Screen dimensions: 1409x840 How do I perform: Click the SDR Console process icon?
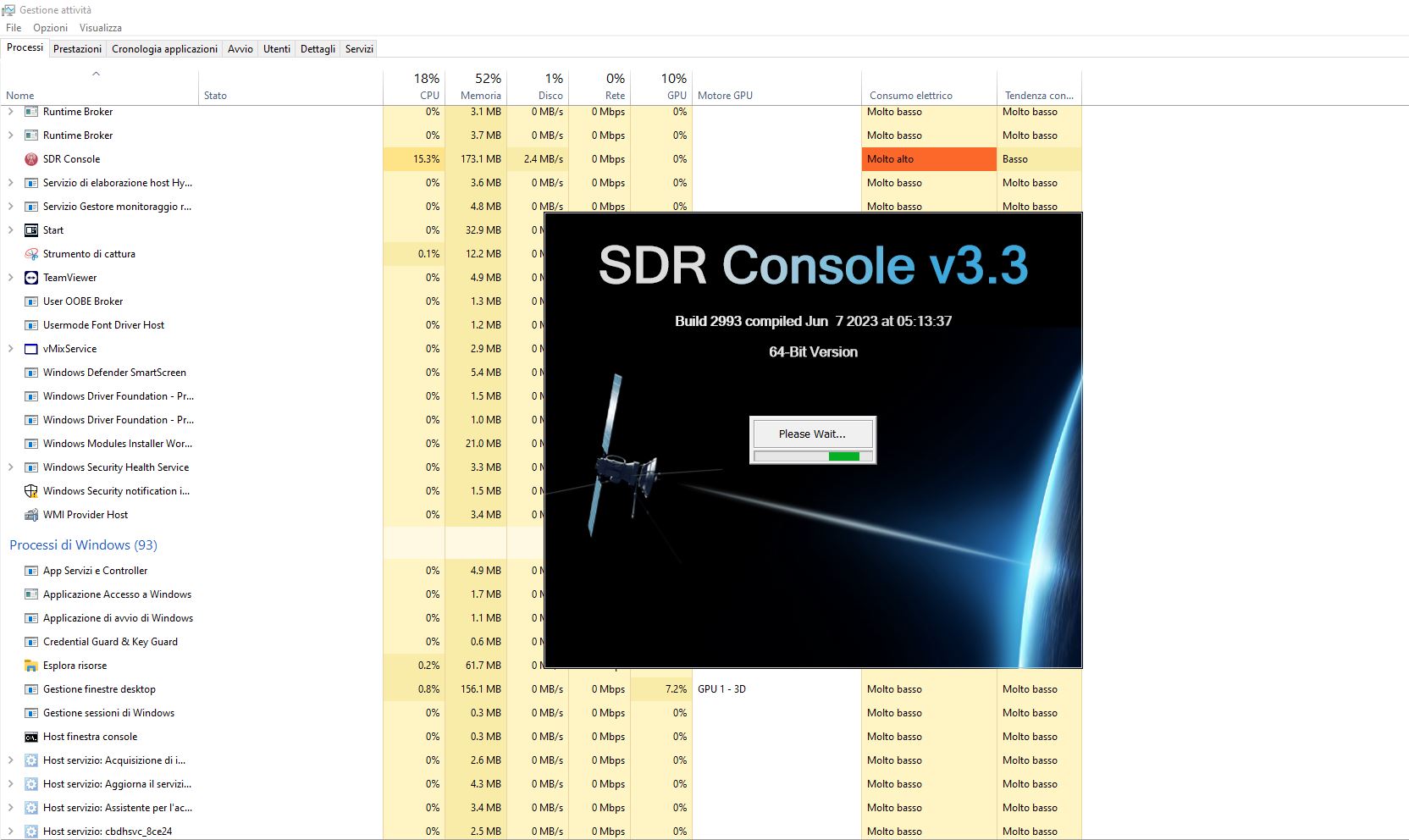(x=31, y=159)
